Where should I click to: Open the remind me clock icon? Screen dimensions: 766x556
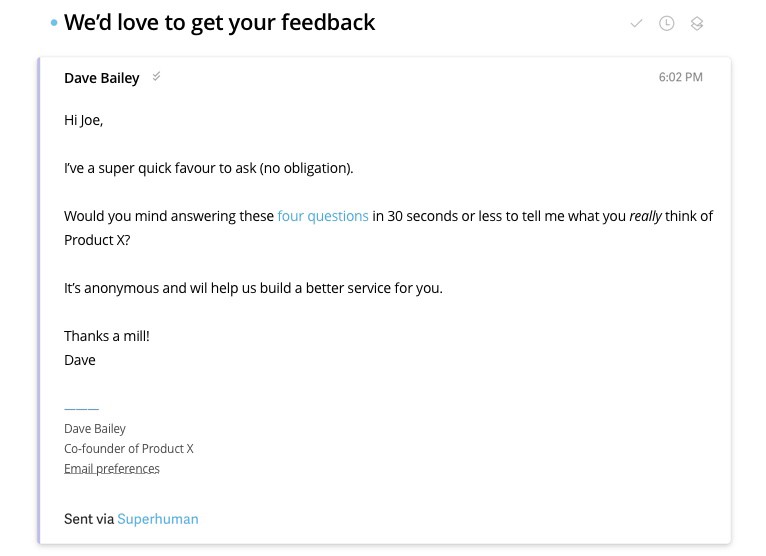point(666,23)
